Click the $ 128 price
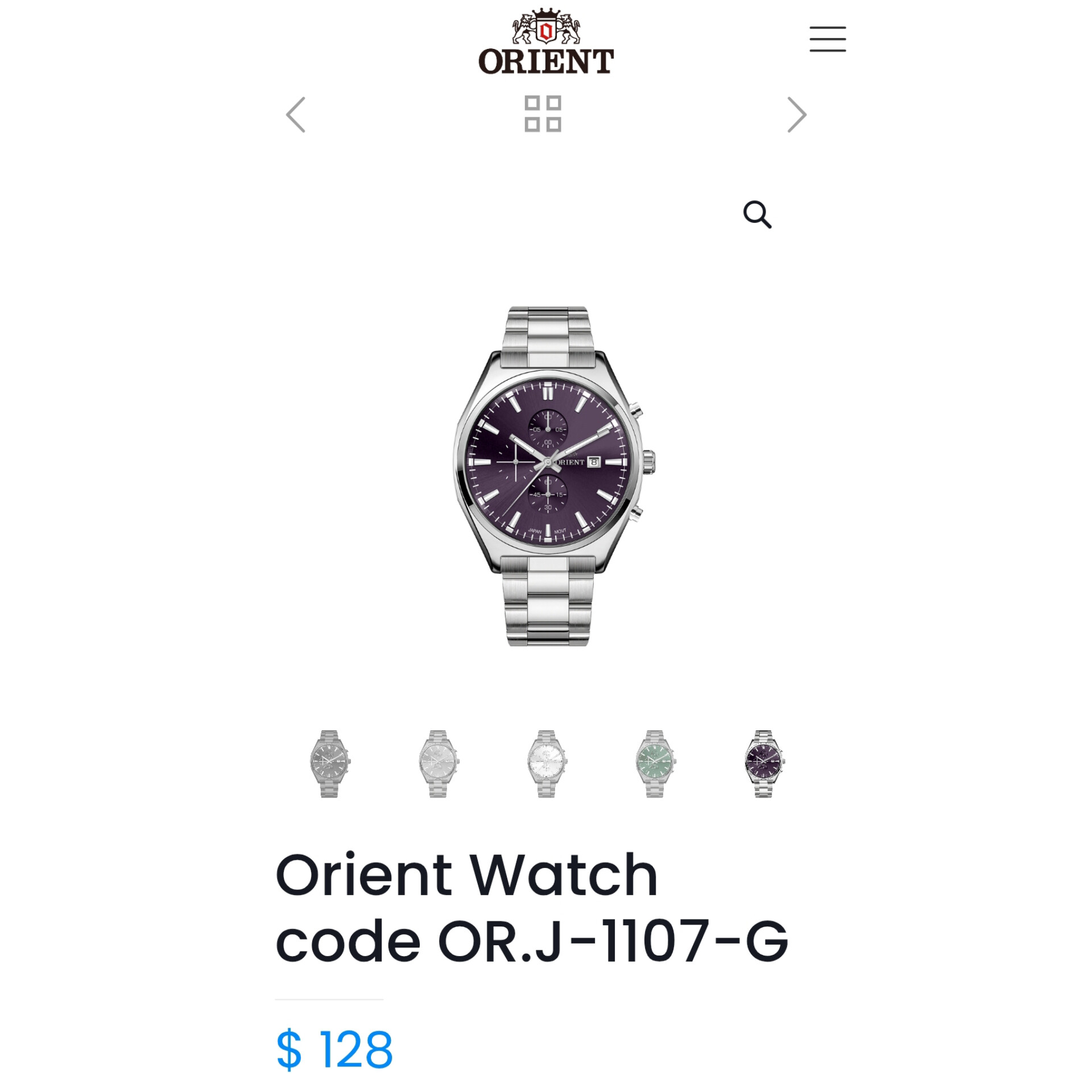 pos(334,1049)
